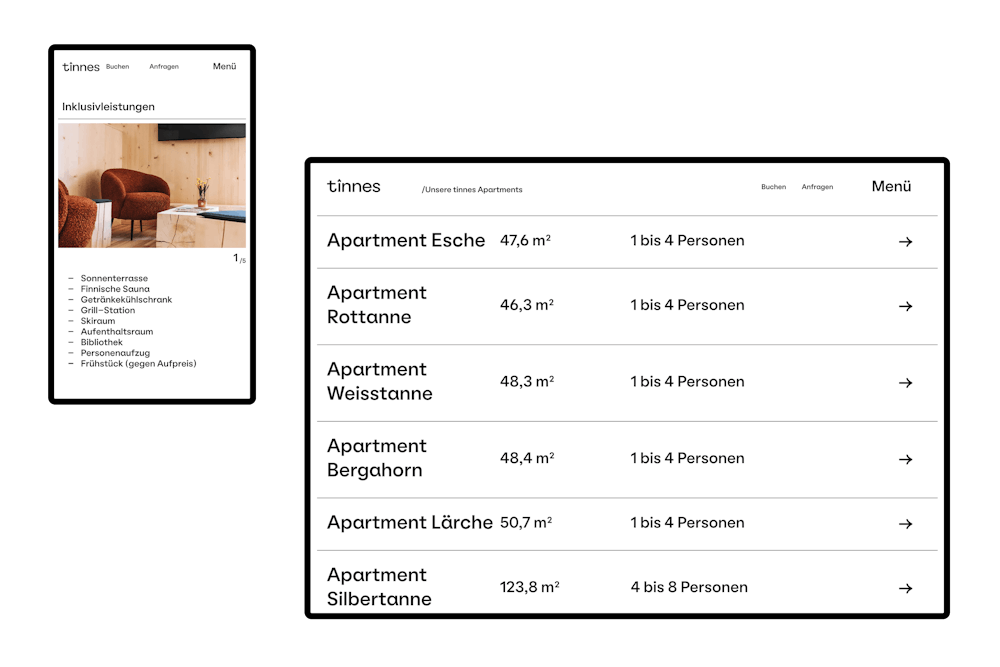The height and width of the screenshot is (667, 1000).
Task: Click the arrow icon for Apartment Esche
Action: click(x=905, y=241)
